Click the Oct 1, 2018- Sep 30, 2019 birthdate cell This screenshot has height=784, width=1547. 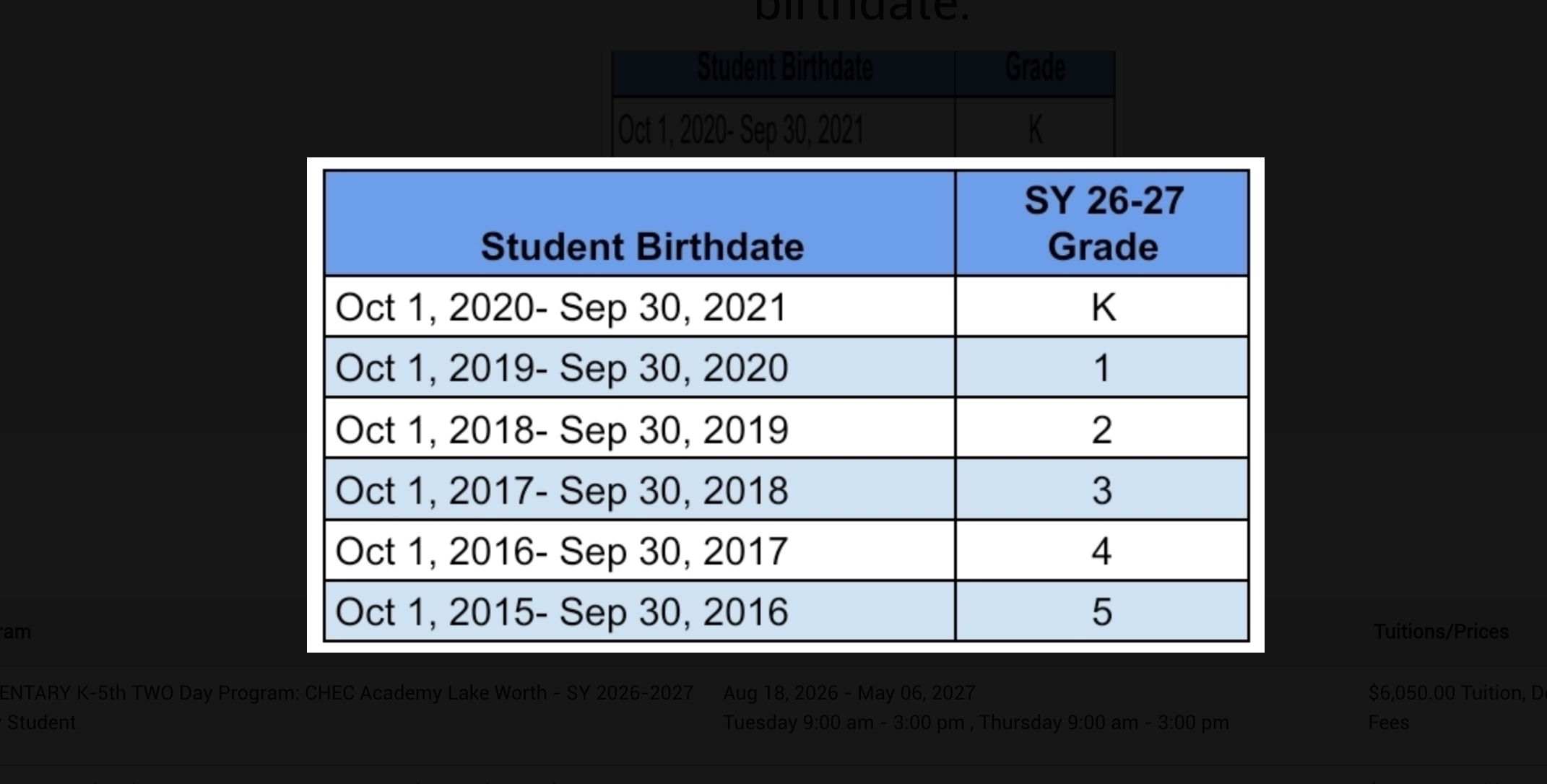coord(561,430)
